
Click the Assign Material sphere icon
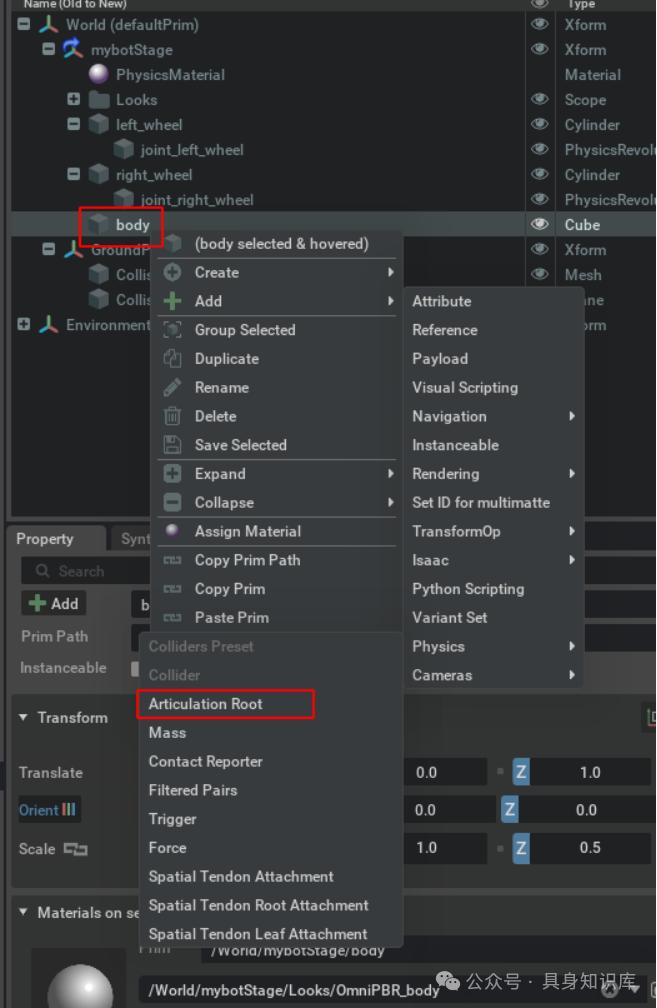[x=173, y=531]
